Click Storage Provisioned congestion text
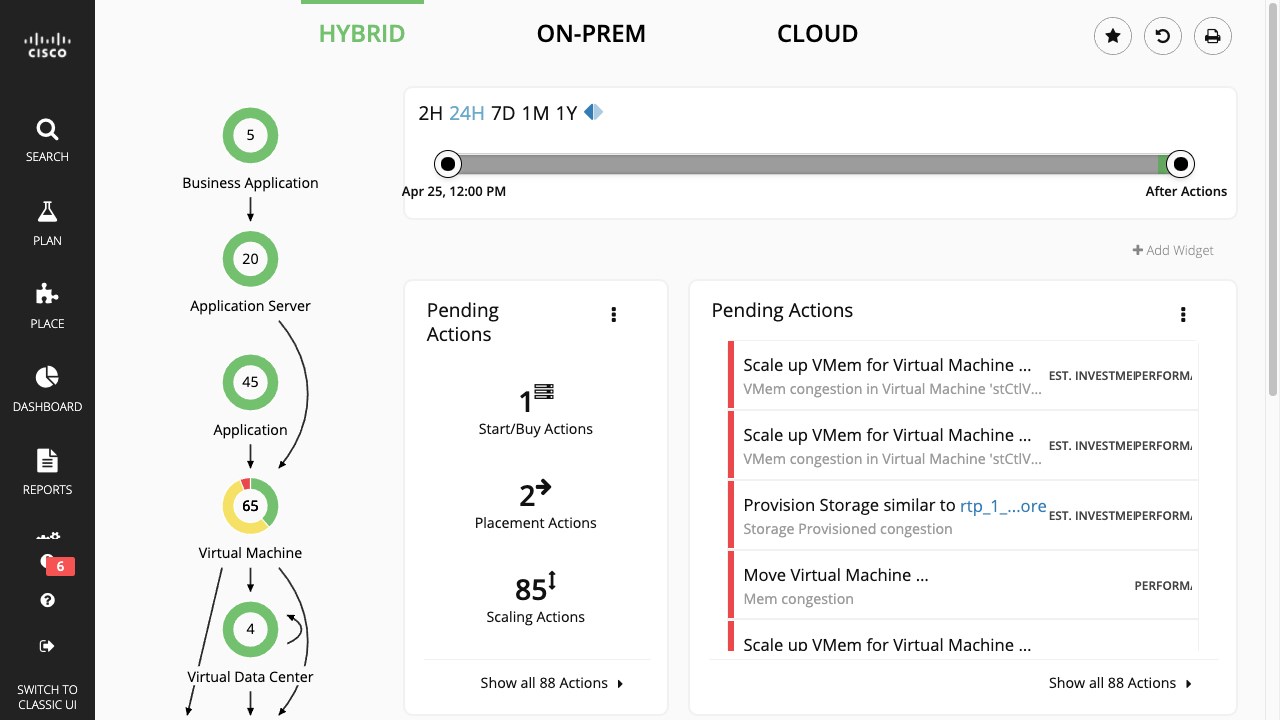This screenshot has height=720, width=1280. pyautogui.click(x=848, y=529)
